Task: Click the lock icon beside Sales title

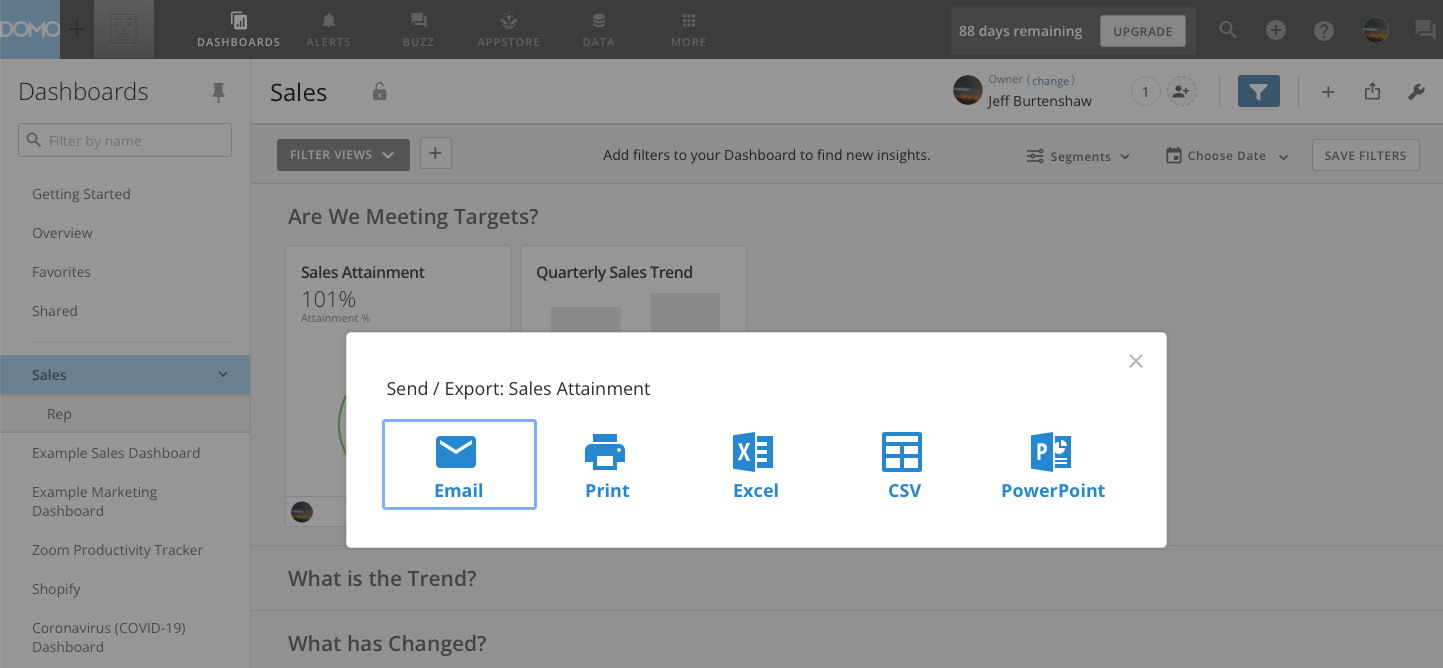Action: (x=379, y=91)
